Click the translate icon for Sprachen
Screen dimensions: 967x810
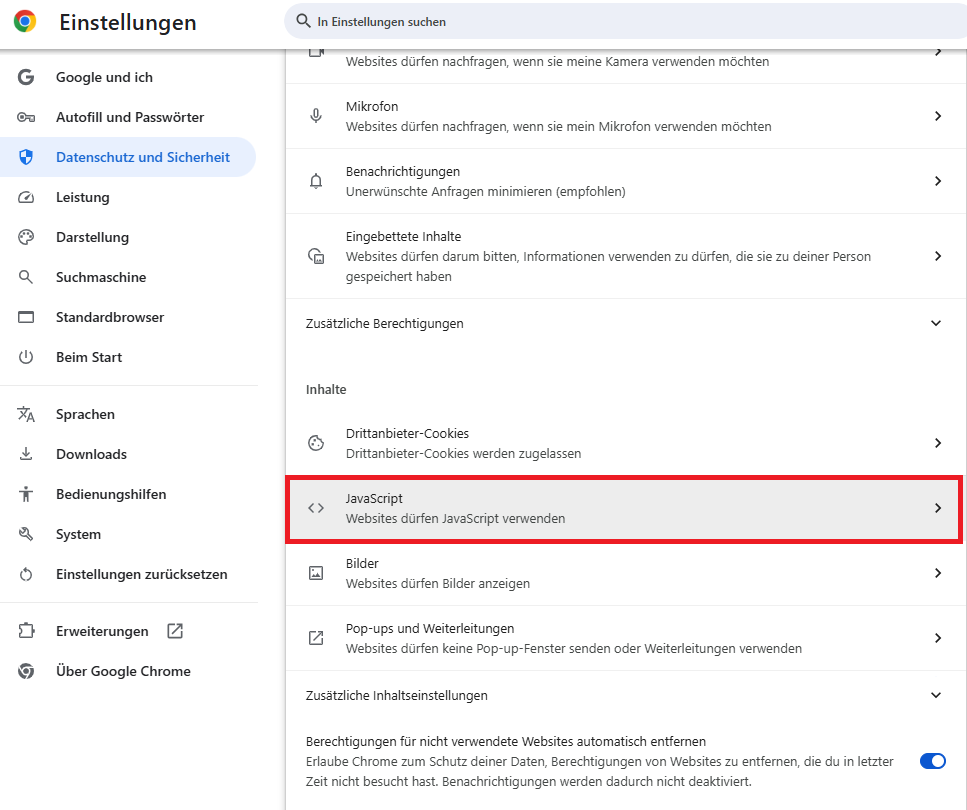tap(26, 414)
